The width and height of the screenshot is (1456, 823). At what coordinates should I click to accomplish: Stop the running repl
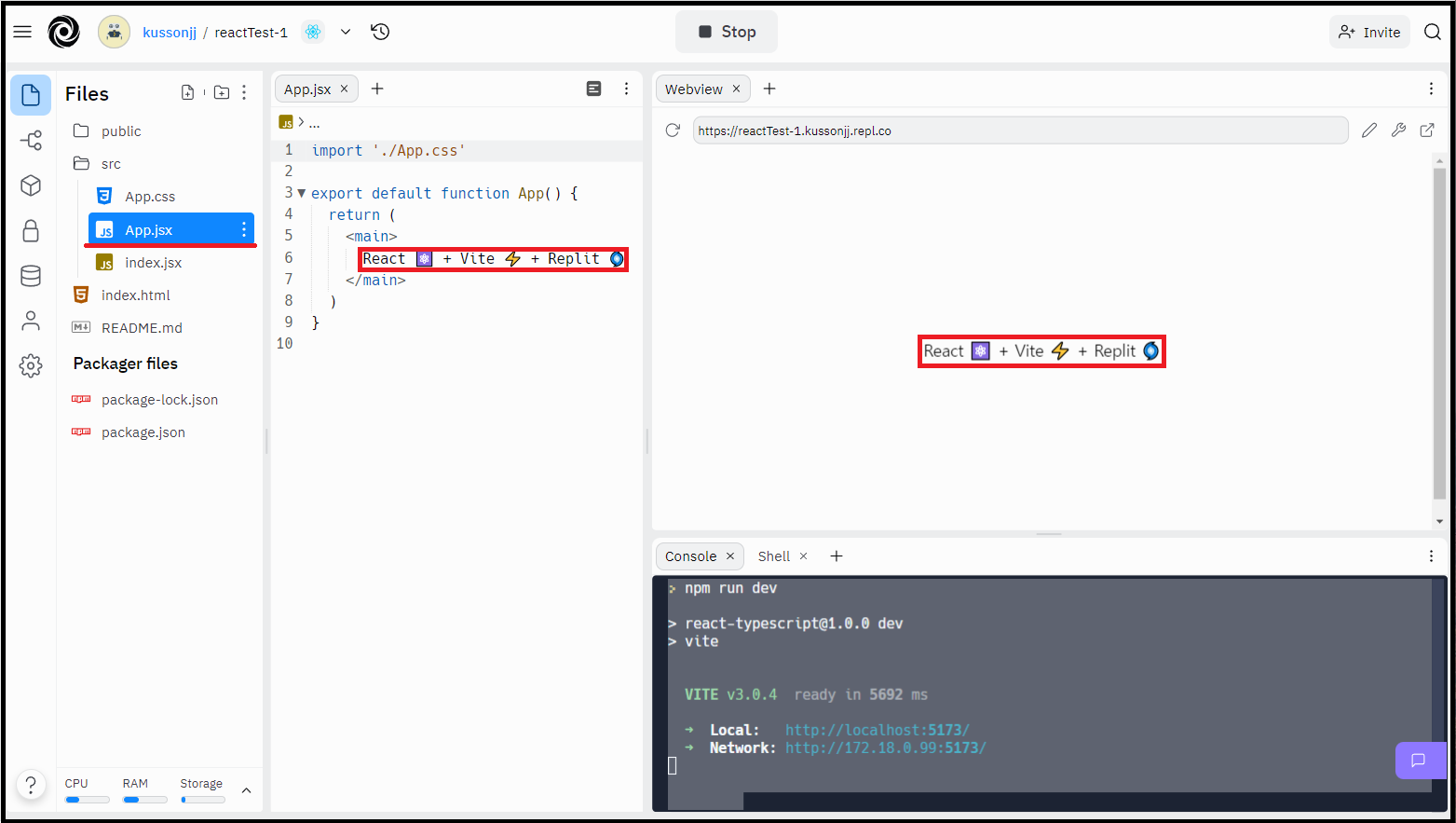click(727, 32)
